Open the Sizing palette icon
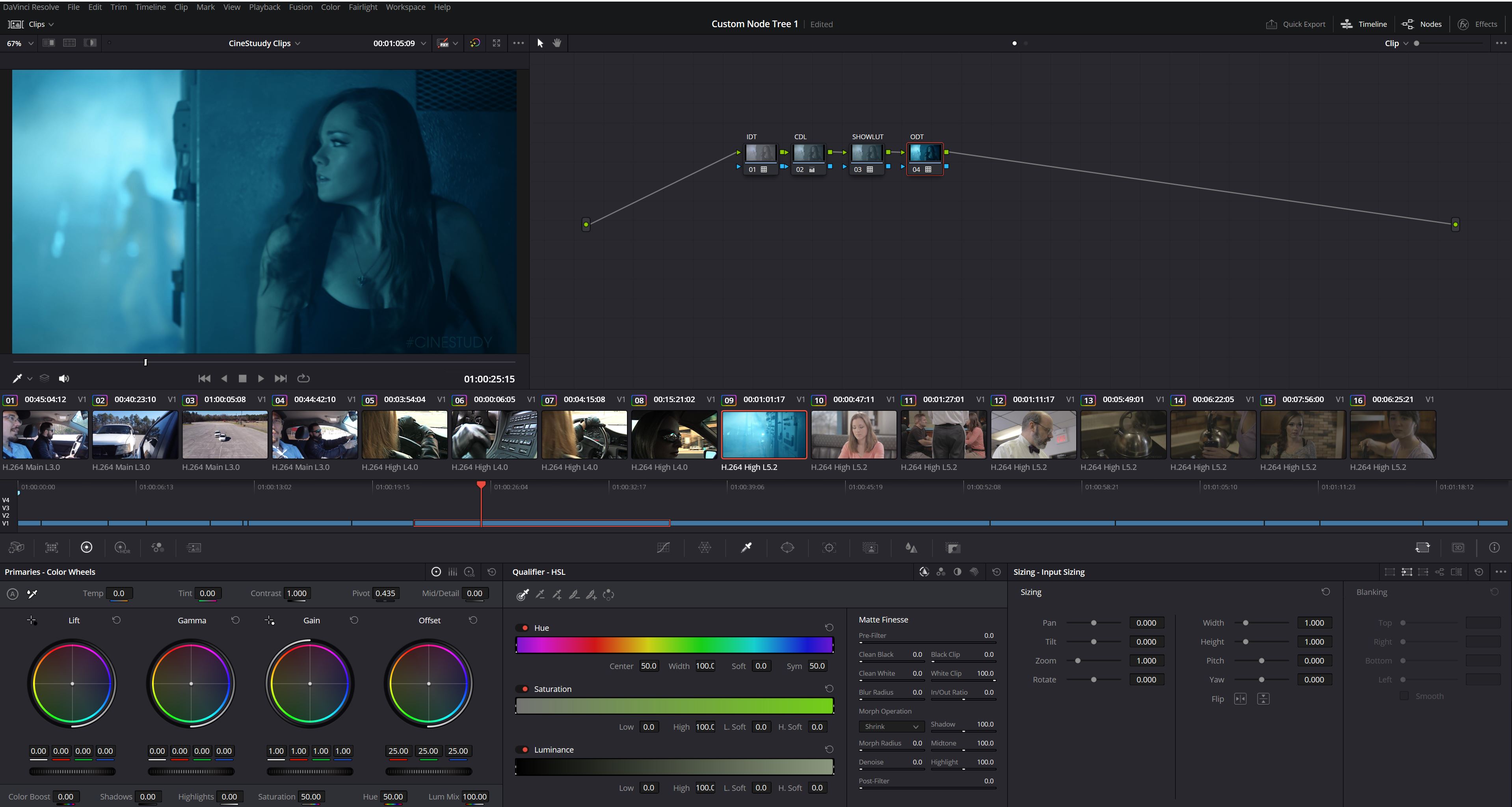This screenshot has width=1512, height=807. [x=1423, y=548]
